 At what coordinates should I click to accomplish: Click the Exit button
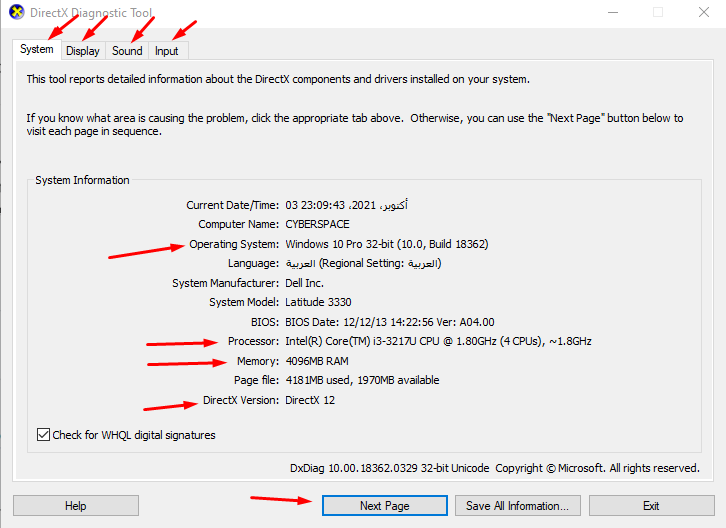tap(651, 506)
